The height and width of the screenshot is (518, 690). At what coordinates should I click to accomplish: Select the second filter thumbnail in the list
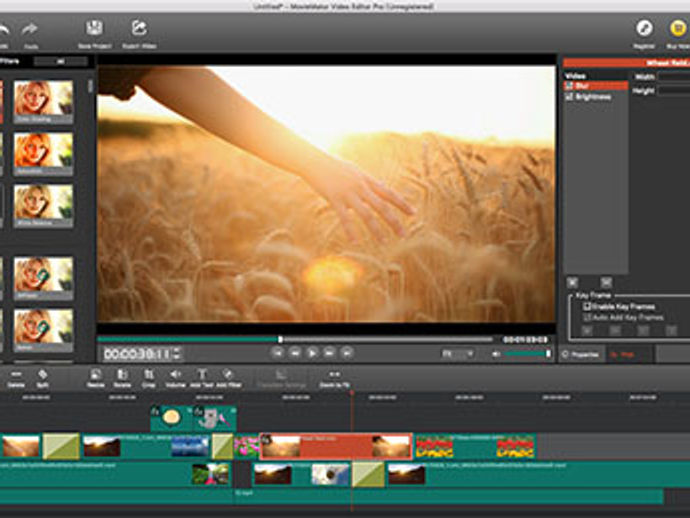[x=43, y=154]
